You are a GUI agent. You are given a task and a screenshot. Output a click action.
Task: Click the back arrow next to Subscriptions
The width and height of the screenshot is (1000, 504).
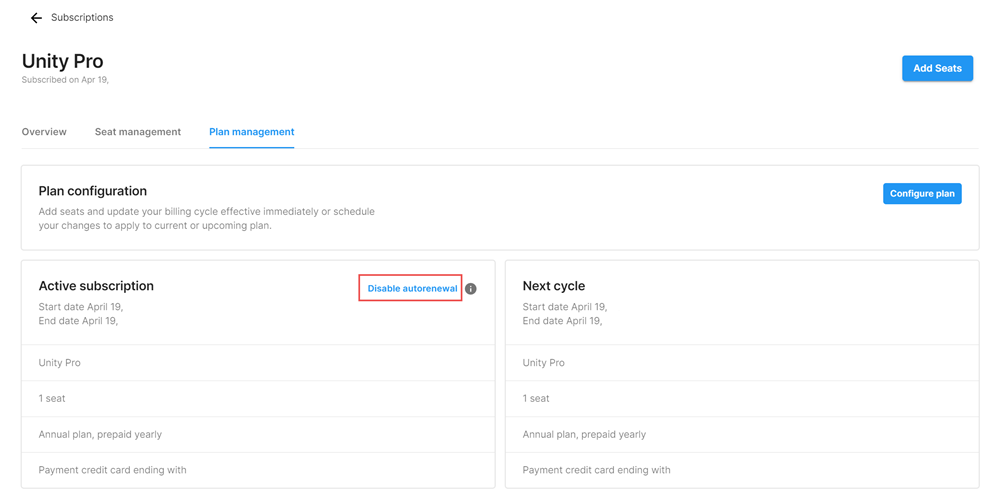tap(36, 18)
